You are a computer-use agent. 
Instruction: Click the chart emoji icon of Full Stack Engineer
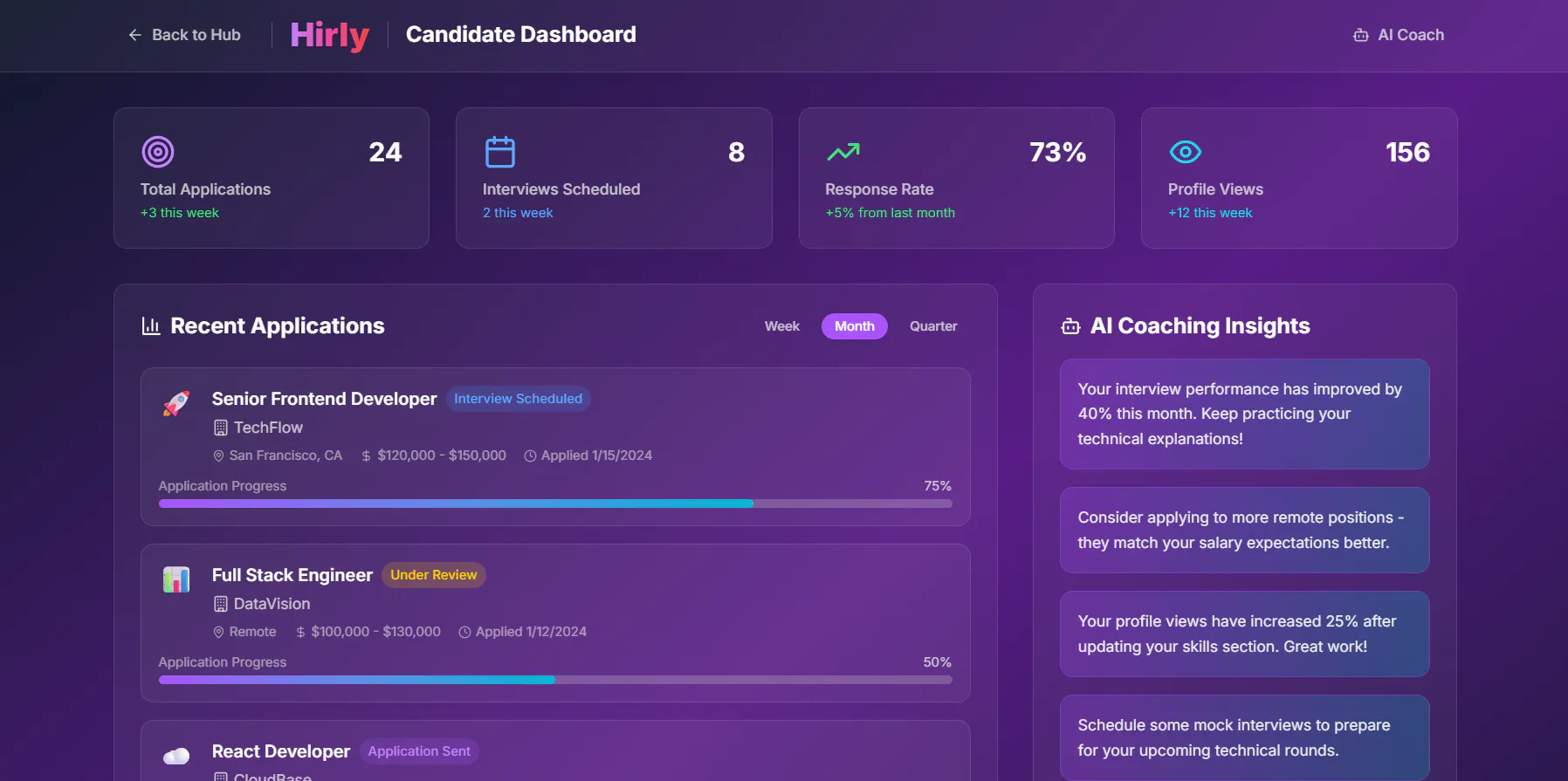[176, 579]
